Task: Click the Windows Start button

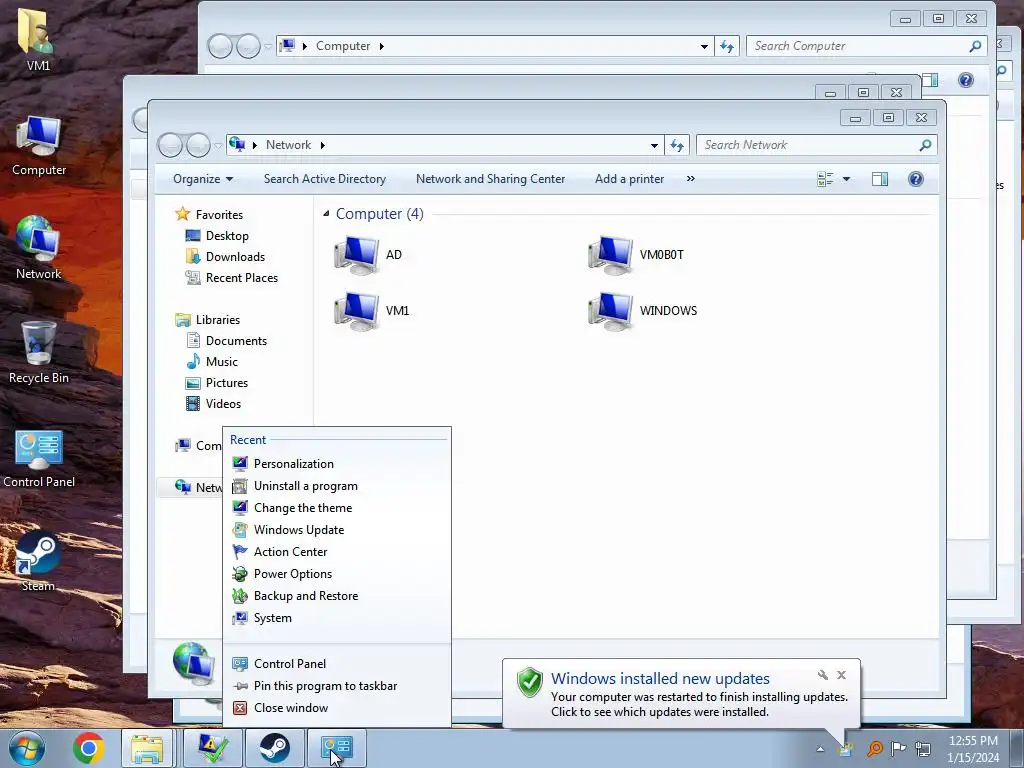Action: click(x=27, y=748)
